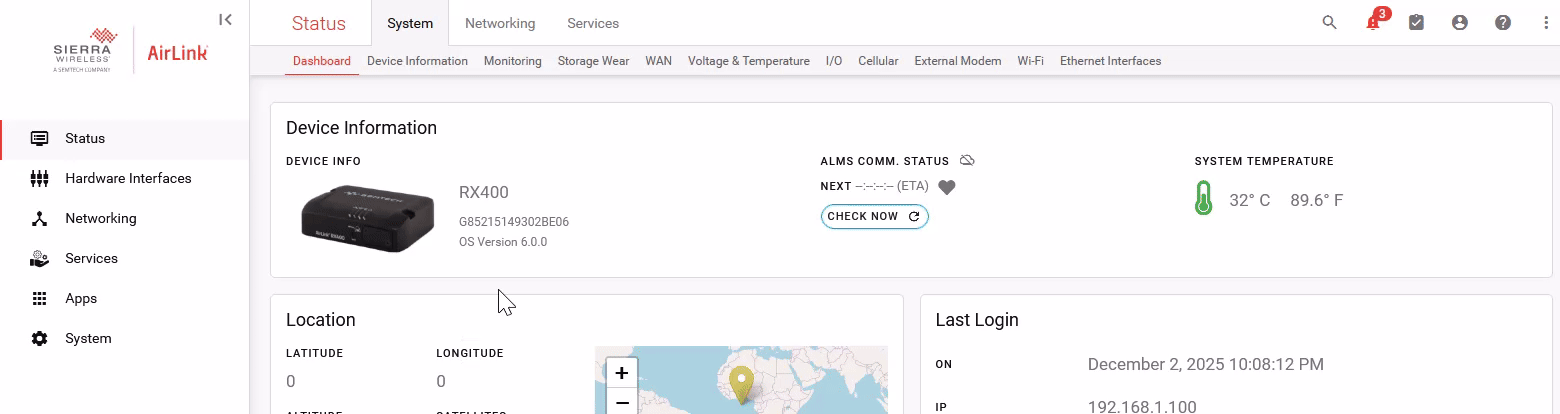The width and height of the screenshot is (1560, 414).
Task: Click the RX400 device thumbnail image
Action: [x=367, y=215]
